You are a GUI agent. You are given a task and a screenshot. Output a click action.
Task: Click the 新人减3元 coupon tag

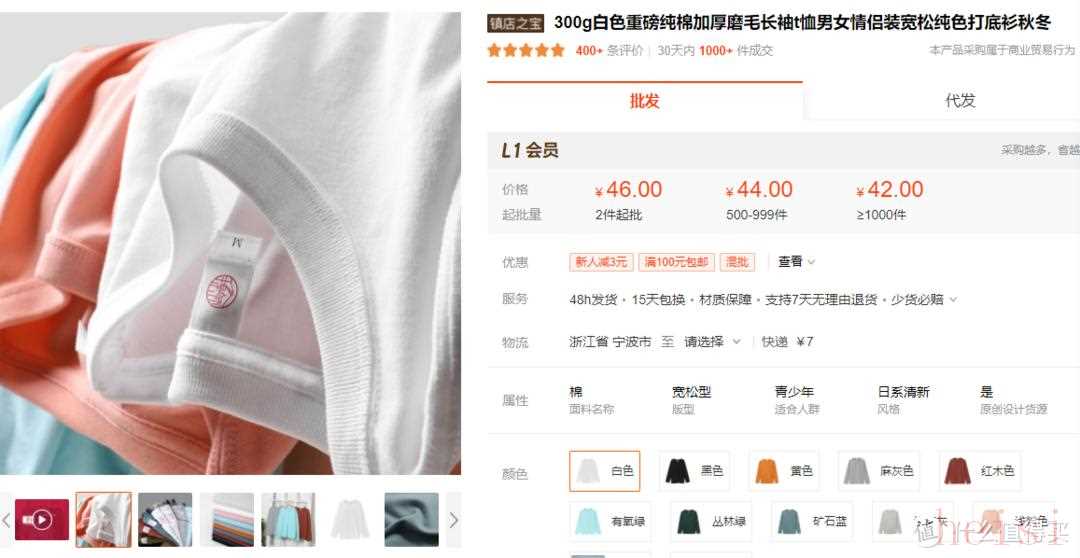click(601, 262)
